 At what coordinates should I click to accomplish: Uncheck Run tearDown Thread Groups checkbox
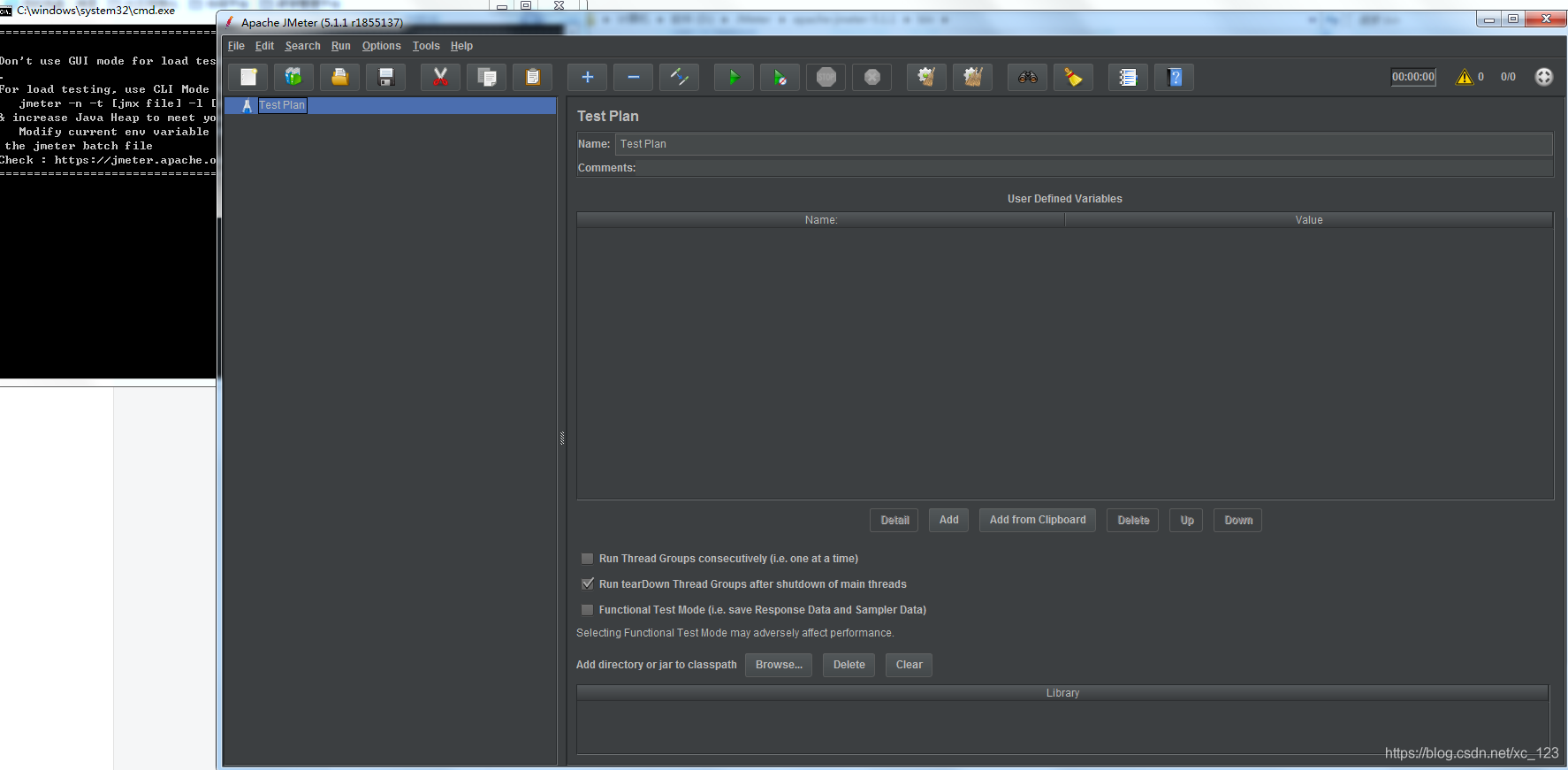tap(587, 584)
